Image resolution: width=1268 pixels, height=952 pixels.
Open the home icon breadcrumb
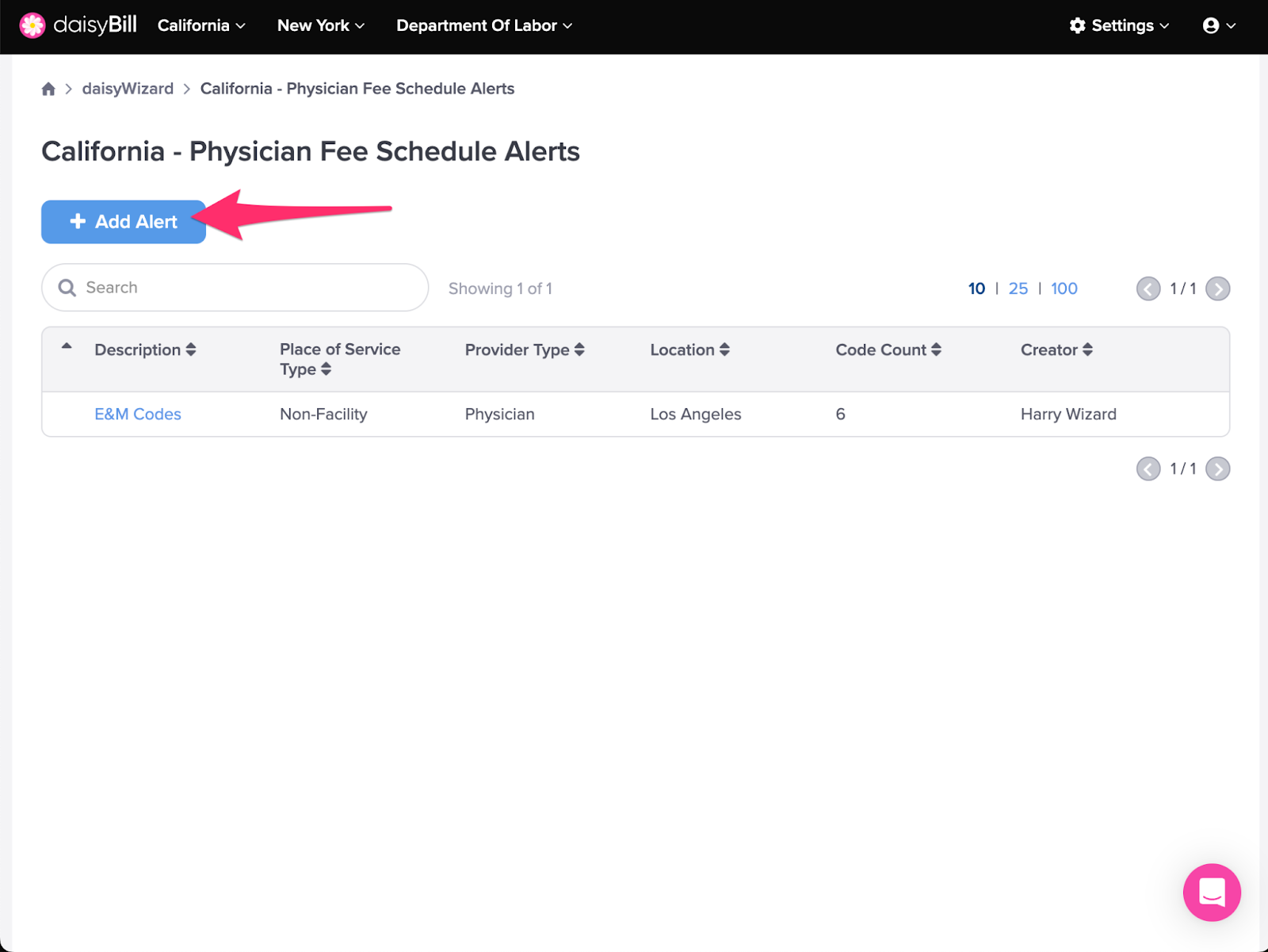(48, 89)
